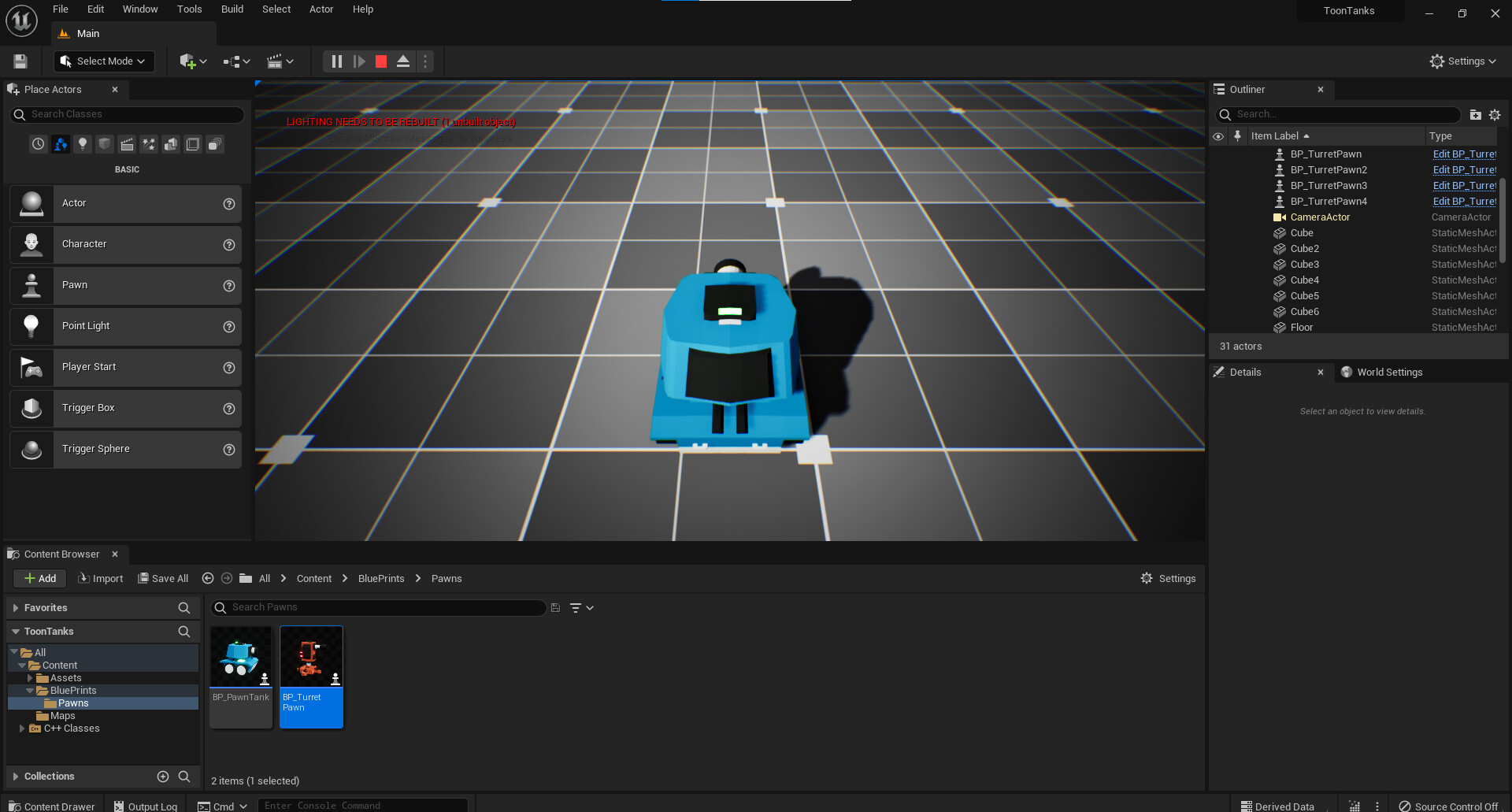1512x812 pixels.
Task: Open the Shapes category in Place Actors
Action: pyautogui.click(x=105, y=144)
